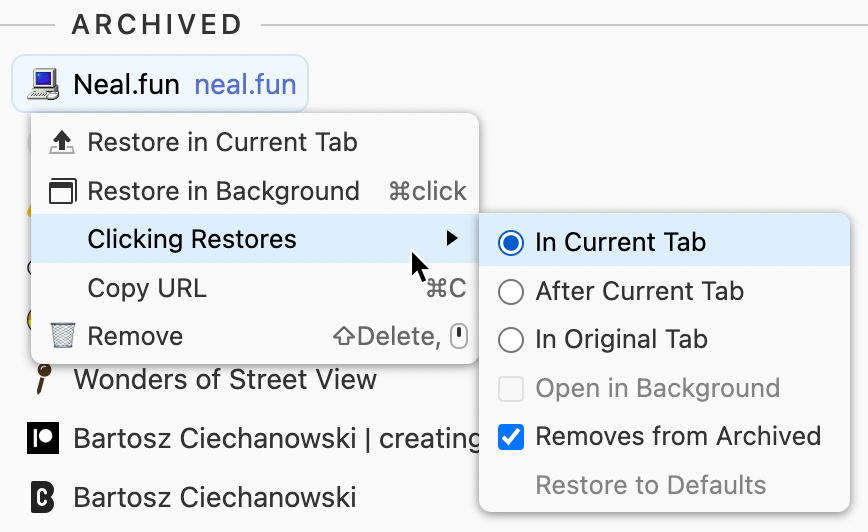Toggle the Open in Background checkbox
The image size is (868, 532).
pyautogui.click(x=510, y=389)
